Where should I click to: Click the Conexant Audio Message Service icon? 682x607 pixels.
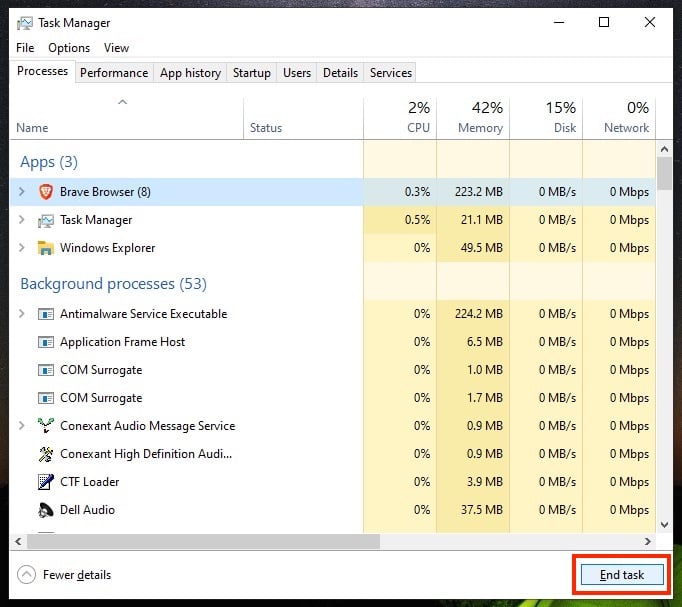tap(46, 426)
